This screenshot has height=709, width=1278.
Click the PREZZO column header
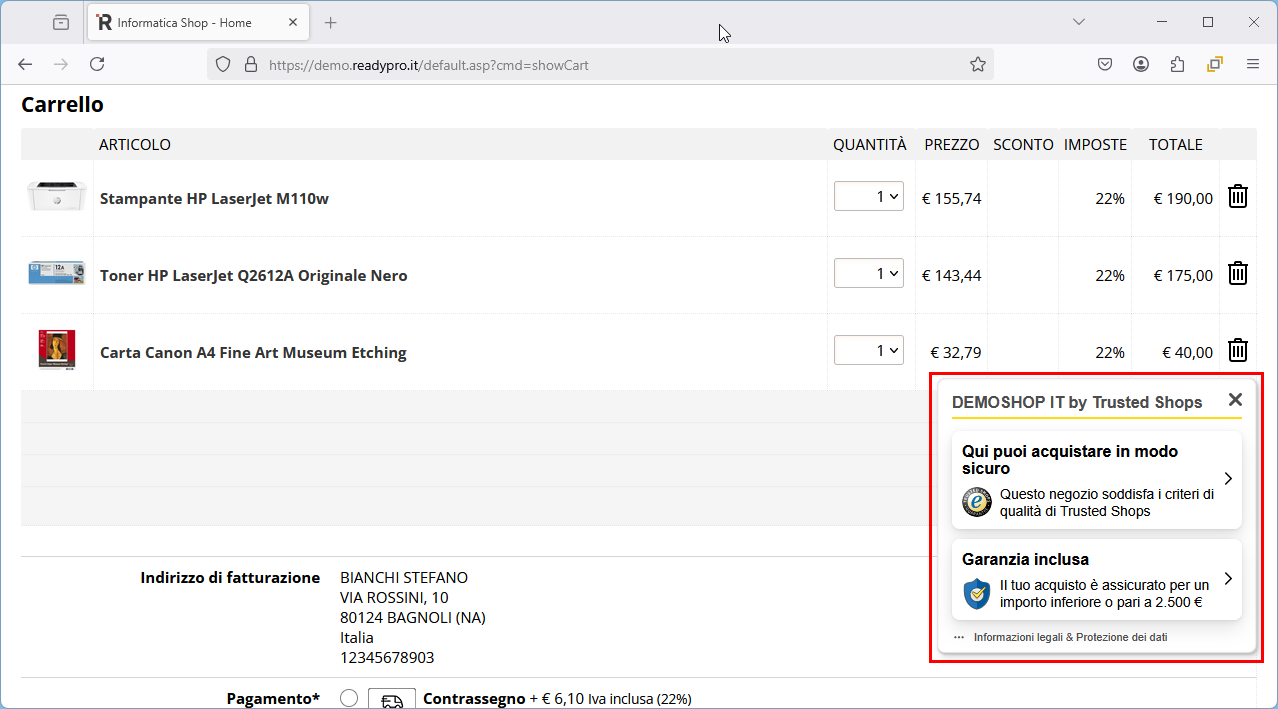[952, 144]
